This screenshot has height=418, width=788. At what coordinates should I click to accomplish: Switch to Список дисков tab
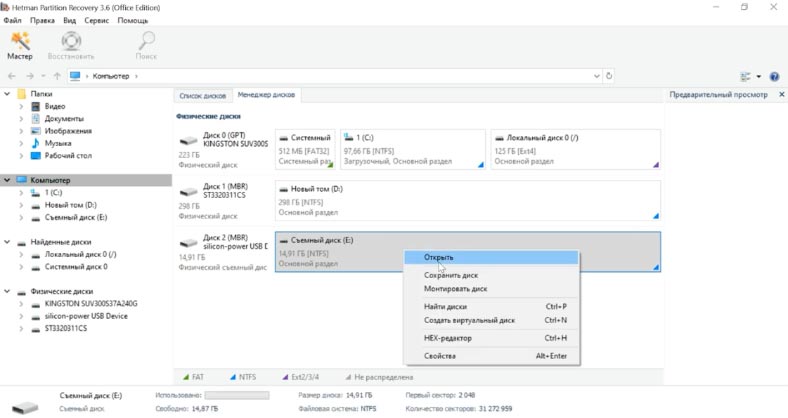[x=203, y=95]
